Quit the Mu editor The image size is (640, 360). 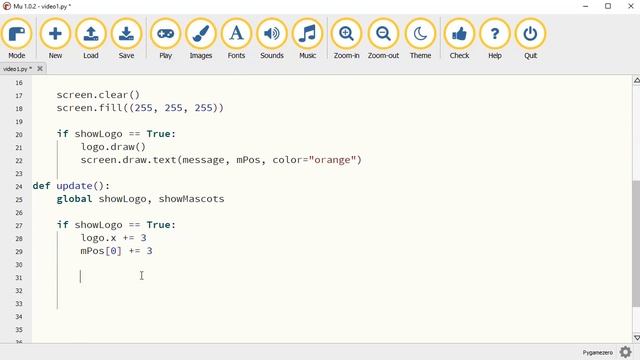click(x=530, y=39)
